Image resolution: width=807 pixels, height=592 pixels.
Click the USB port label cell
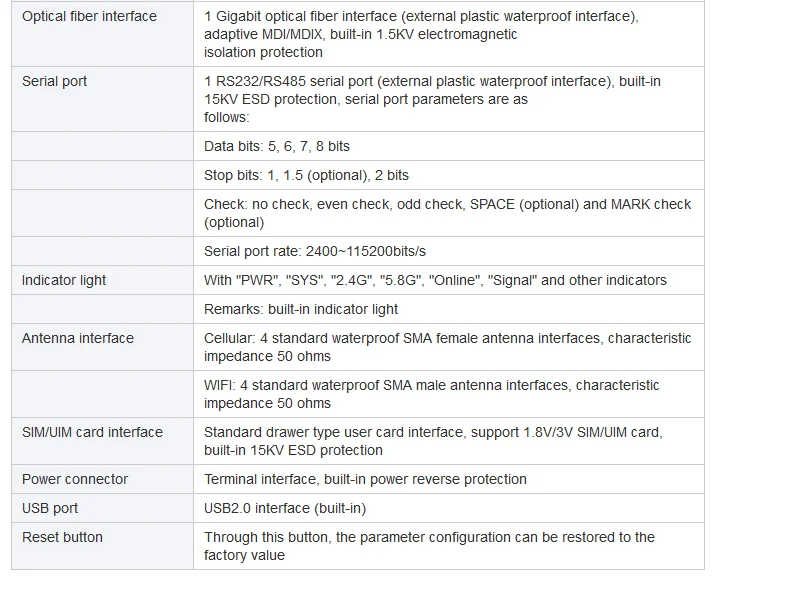point(102,508)
